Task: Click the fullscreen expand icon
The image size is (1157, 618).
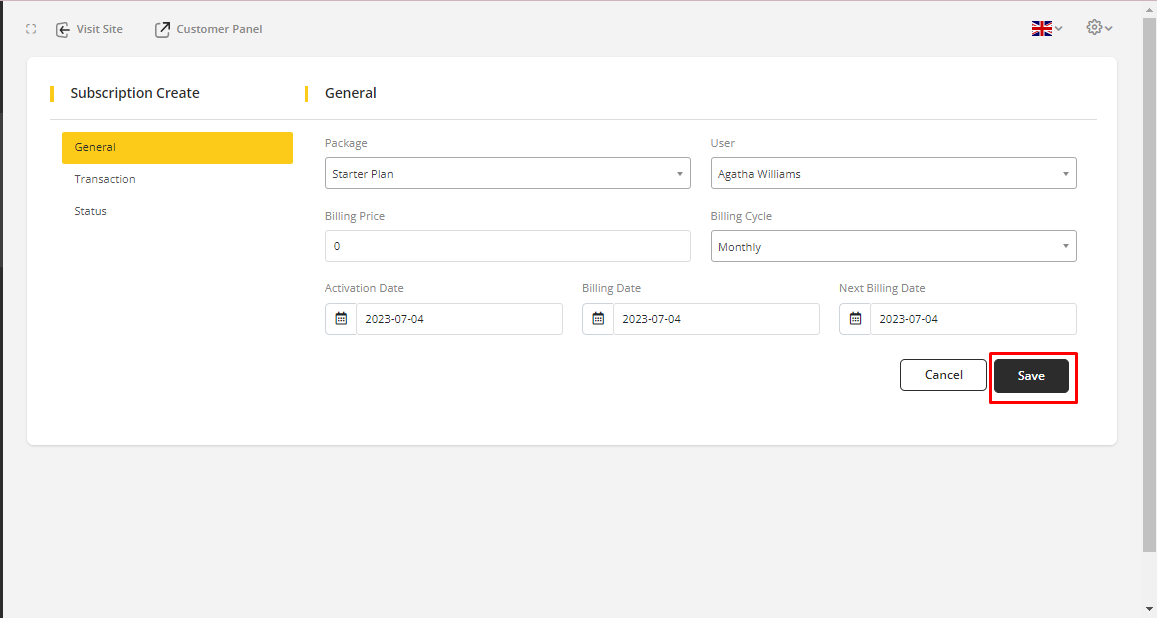Action: click(x=31, y=29)
